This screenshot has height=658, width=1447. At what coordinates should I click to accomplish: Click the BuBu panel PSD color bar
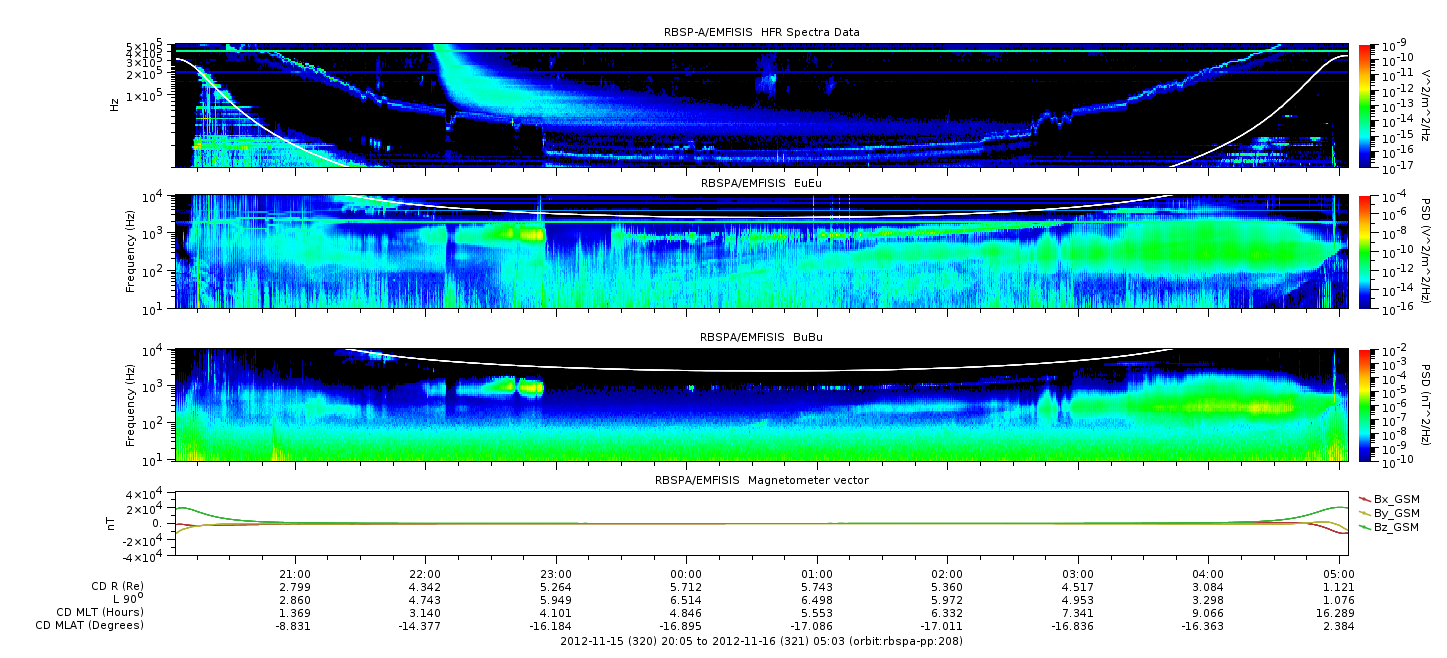click(1367, 405)
